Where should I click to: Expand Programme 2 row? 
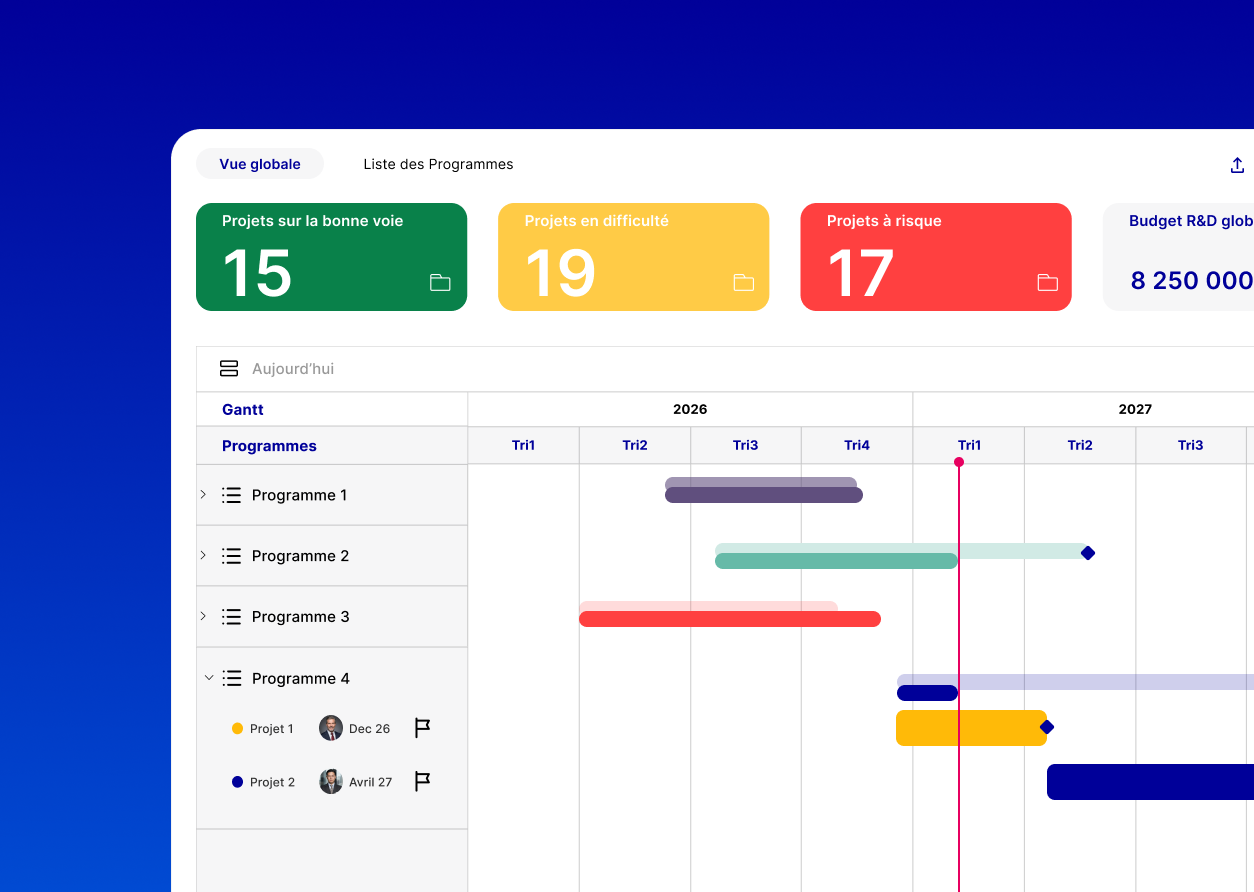[x=203, y=555]
